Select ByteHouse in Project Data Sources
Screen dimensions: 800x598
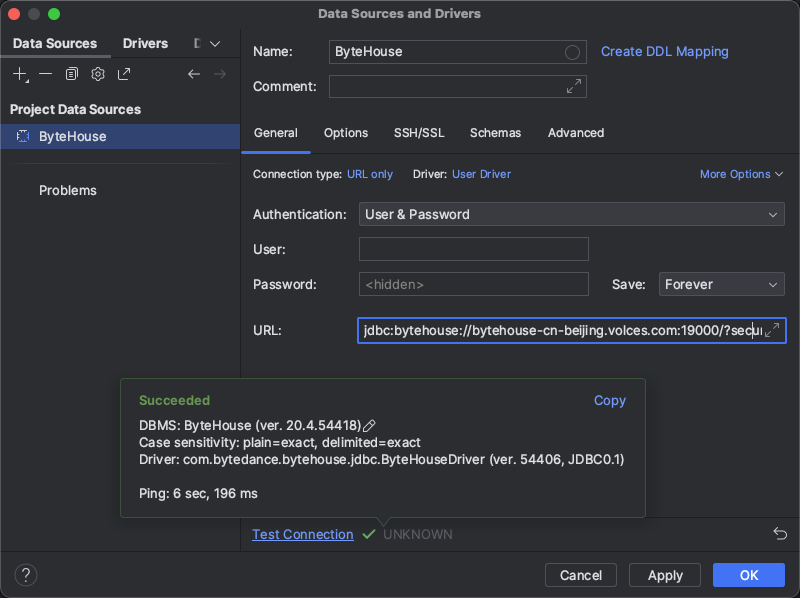pos(120,136)
